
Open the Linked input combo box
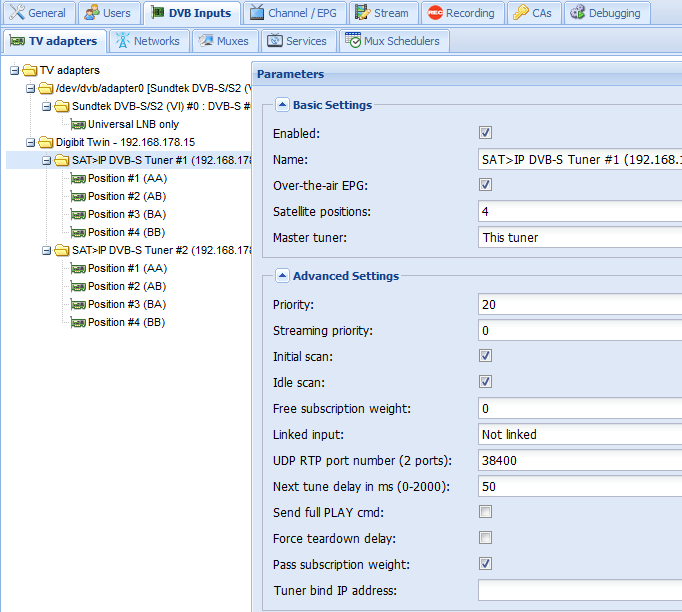580,435
